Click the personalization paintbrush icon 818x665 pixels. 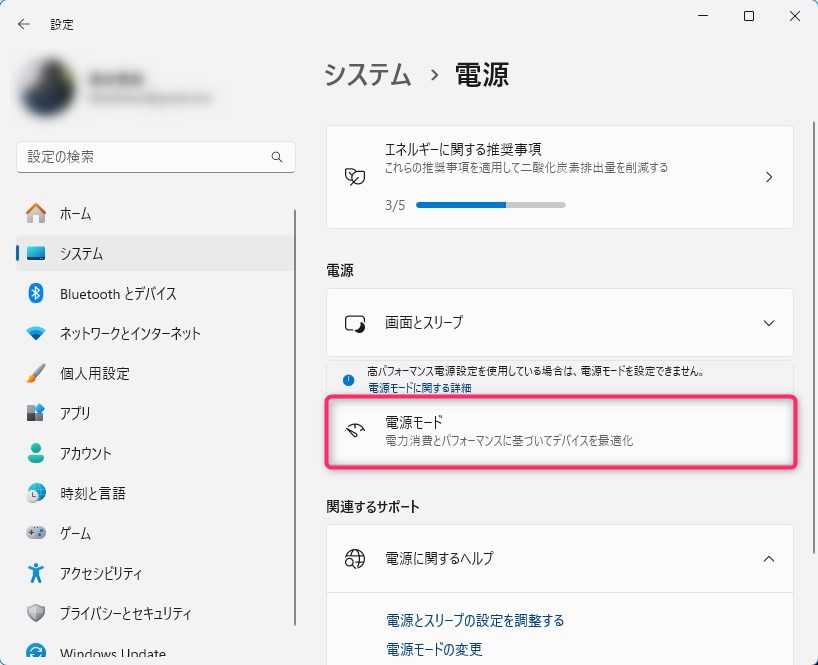tap(36, 373)
